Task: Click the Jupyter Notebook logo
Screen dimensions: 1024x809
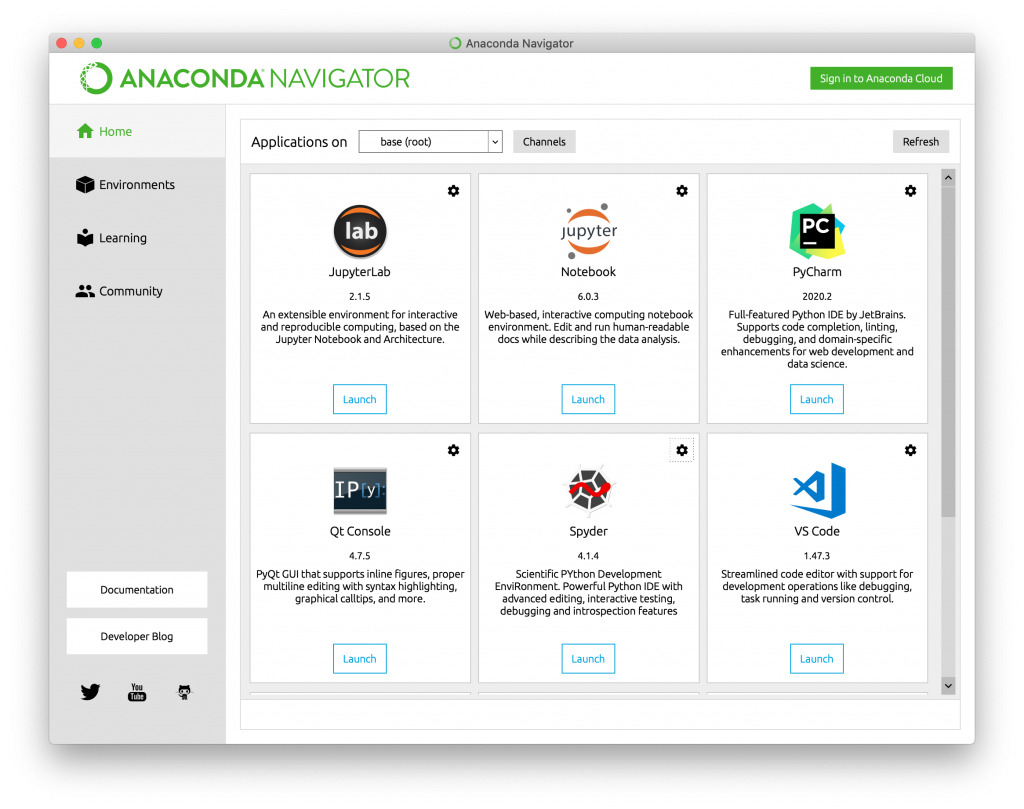Action: (588, 231)
